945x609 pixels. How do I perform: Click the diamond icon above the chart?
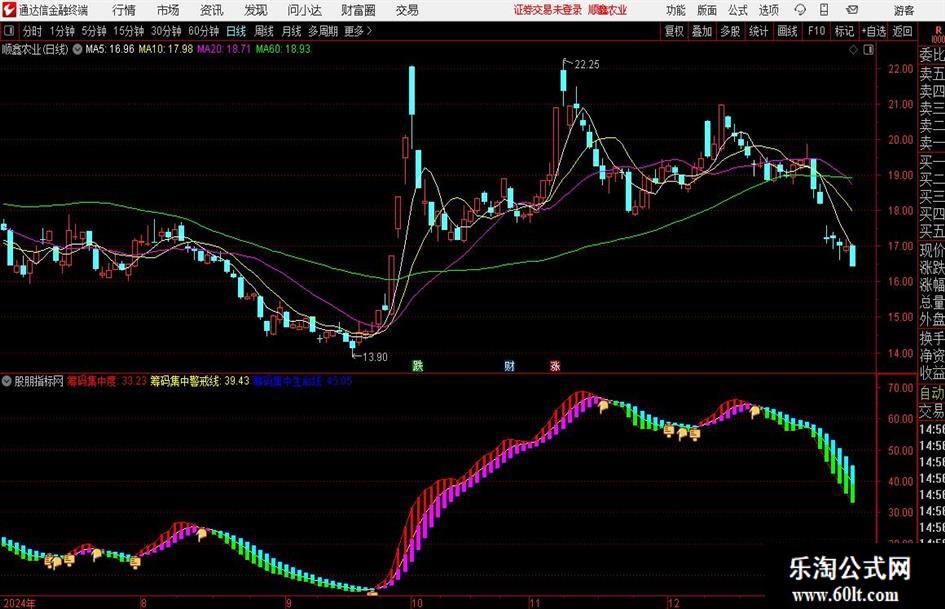coord(853,49)
